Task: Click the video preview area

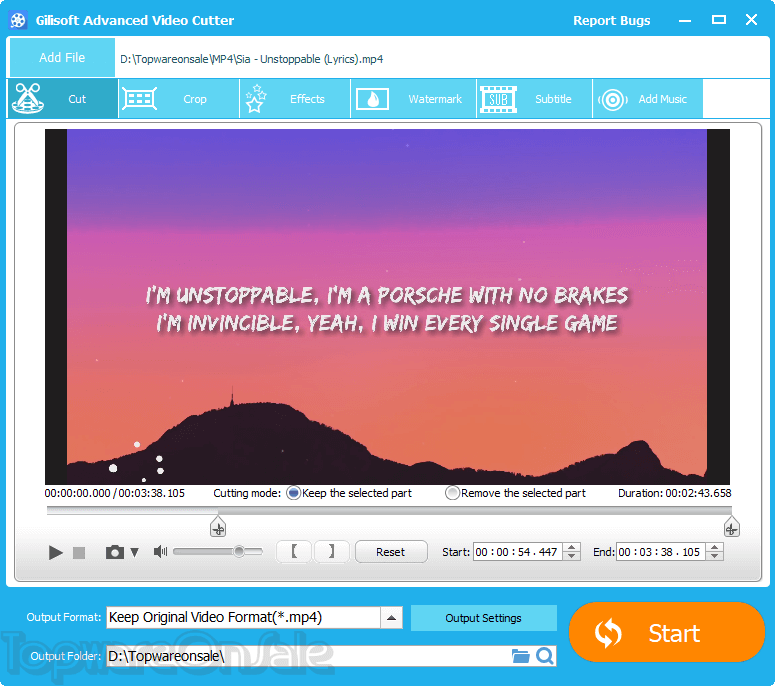Action: [387, 306]
